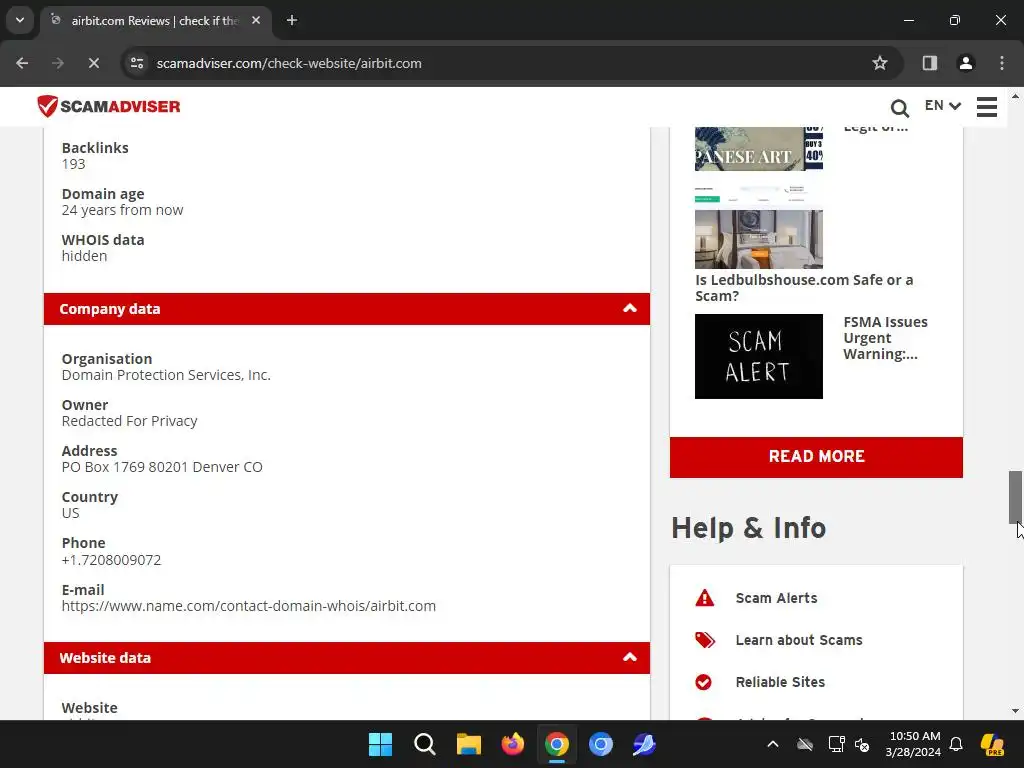Click the Chrome taskbar icon
1024x768 pixels.
[x=556, y=744]
